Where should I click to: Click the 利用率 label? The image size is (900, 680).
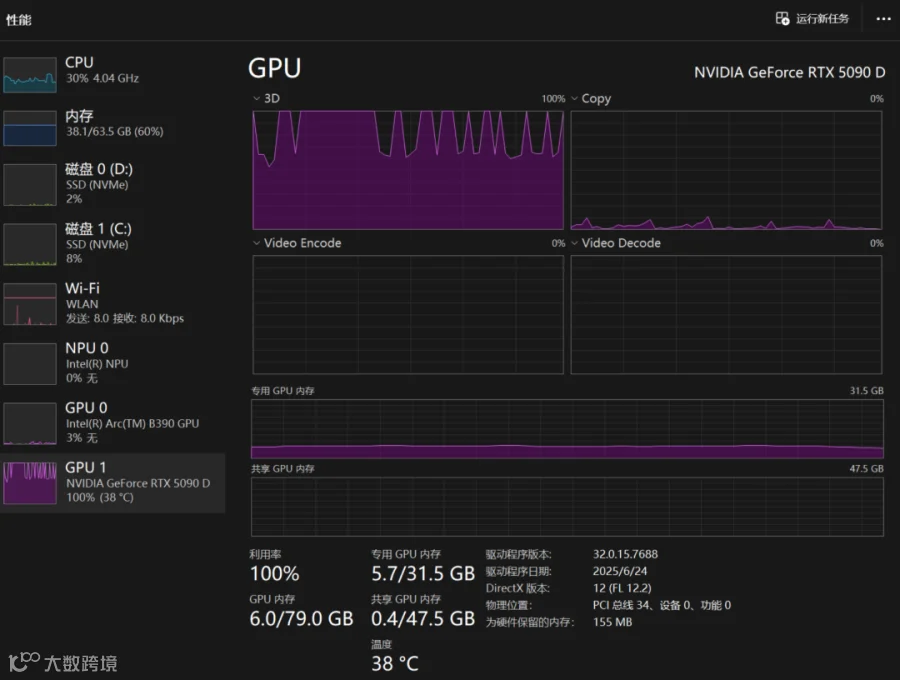point(265,554)
